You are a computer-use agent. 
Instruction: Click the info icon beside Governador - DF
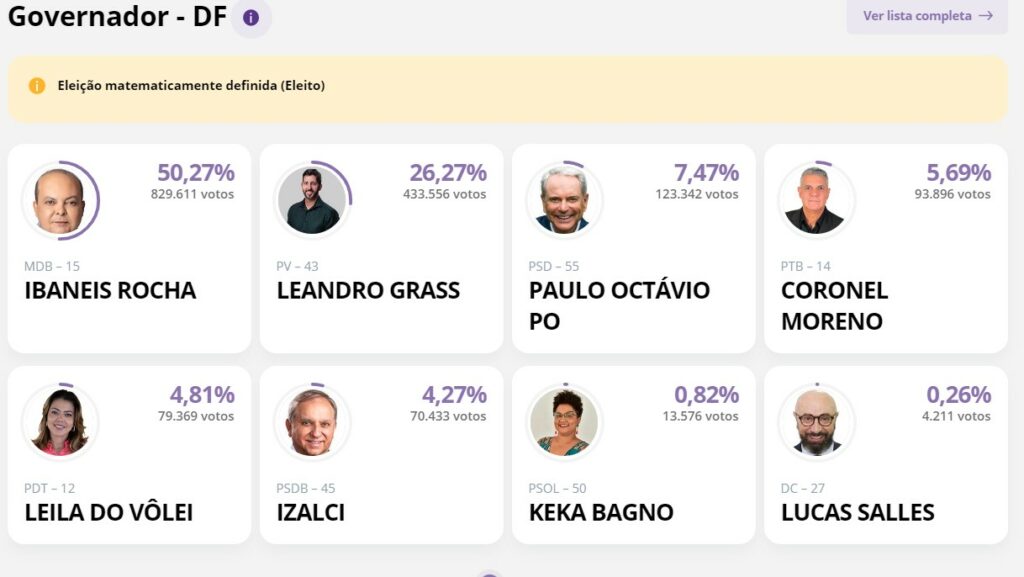[x=251, y=18]
